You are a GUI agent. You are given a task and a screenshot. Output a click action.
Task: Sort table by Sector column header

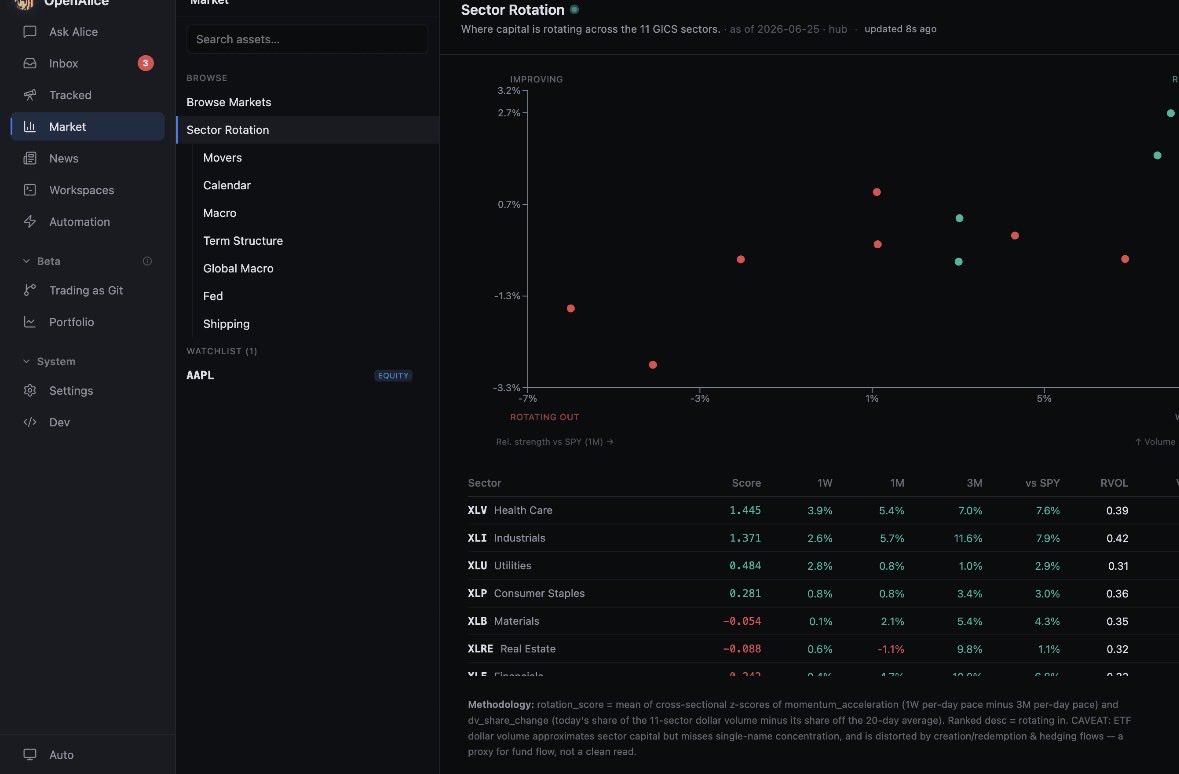(484, 483)
